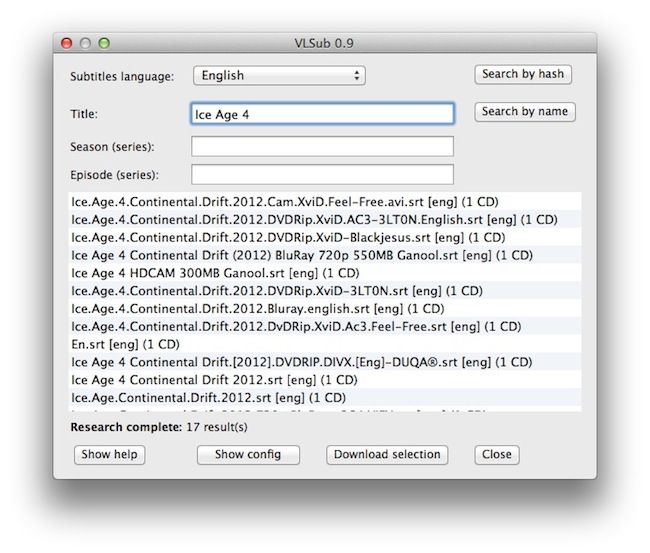Select the DVDRIP.DIVX.[Eng]-DUQA®.srt result
650x553 pixels.
[x=325, y=362]
